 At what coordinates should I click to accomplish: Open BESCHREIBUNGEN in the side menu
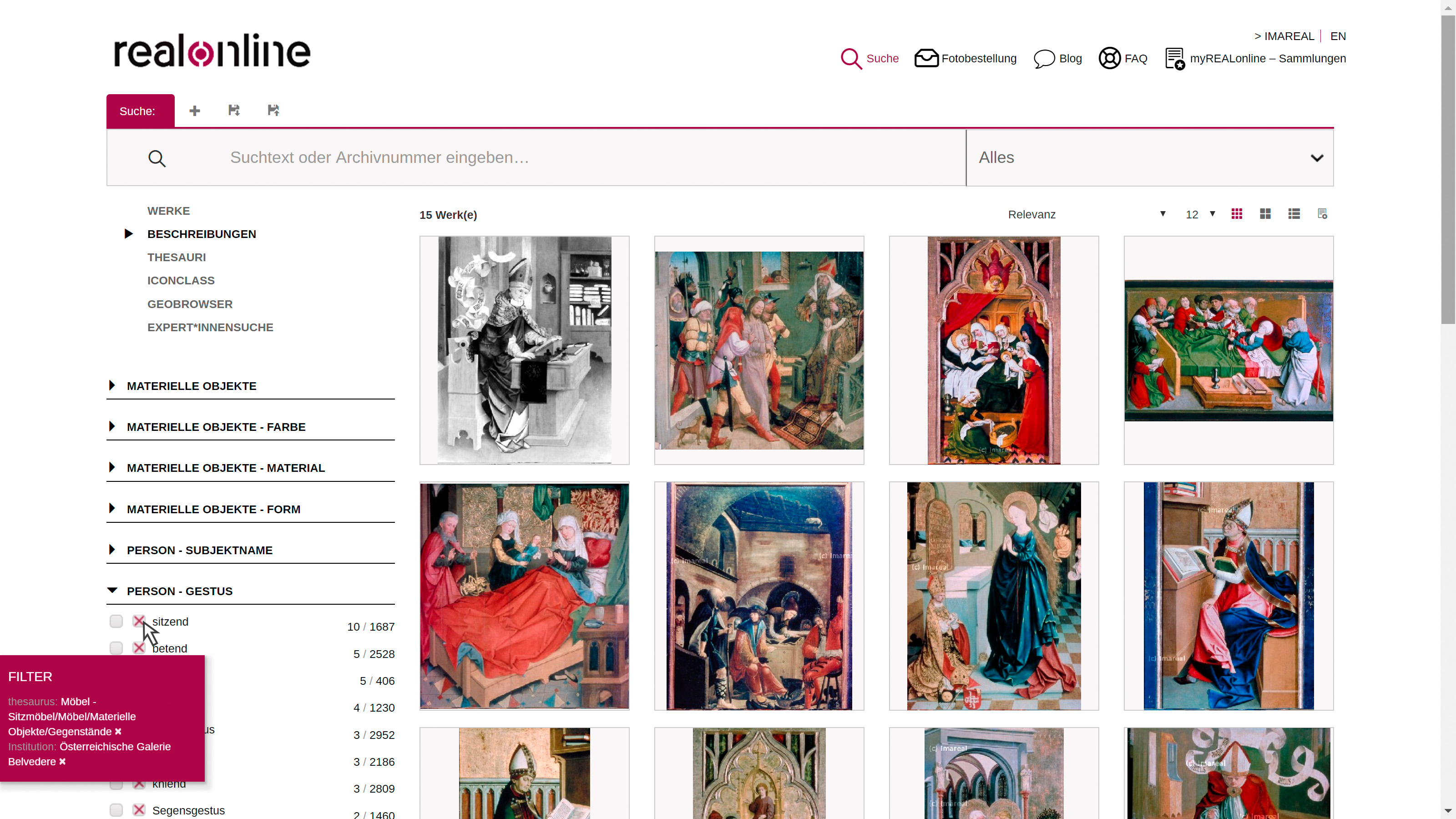[x=202, y=234]
